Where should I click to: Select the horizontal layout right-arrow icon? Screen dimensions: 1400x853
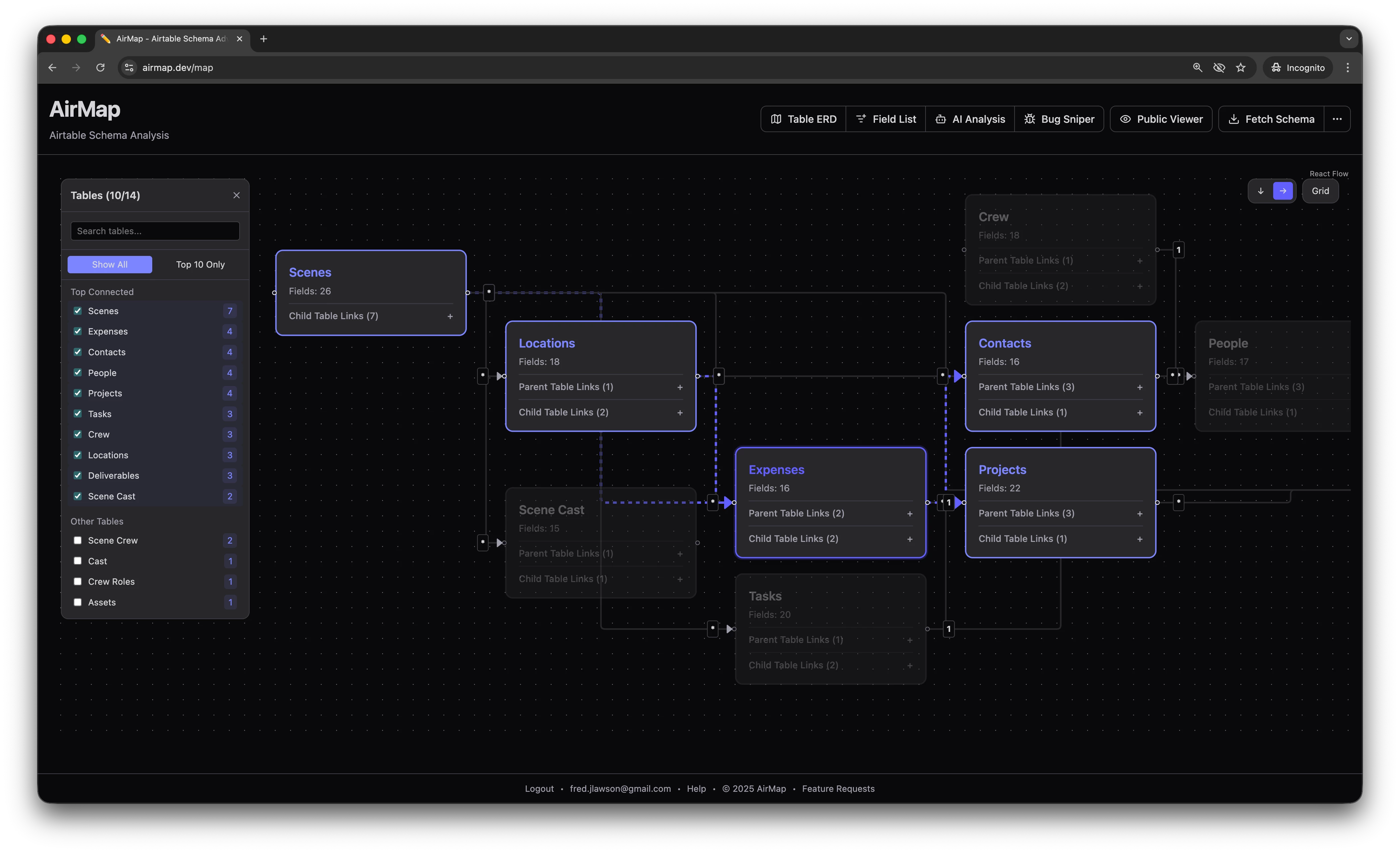(1283, 191)
